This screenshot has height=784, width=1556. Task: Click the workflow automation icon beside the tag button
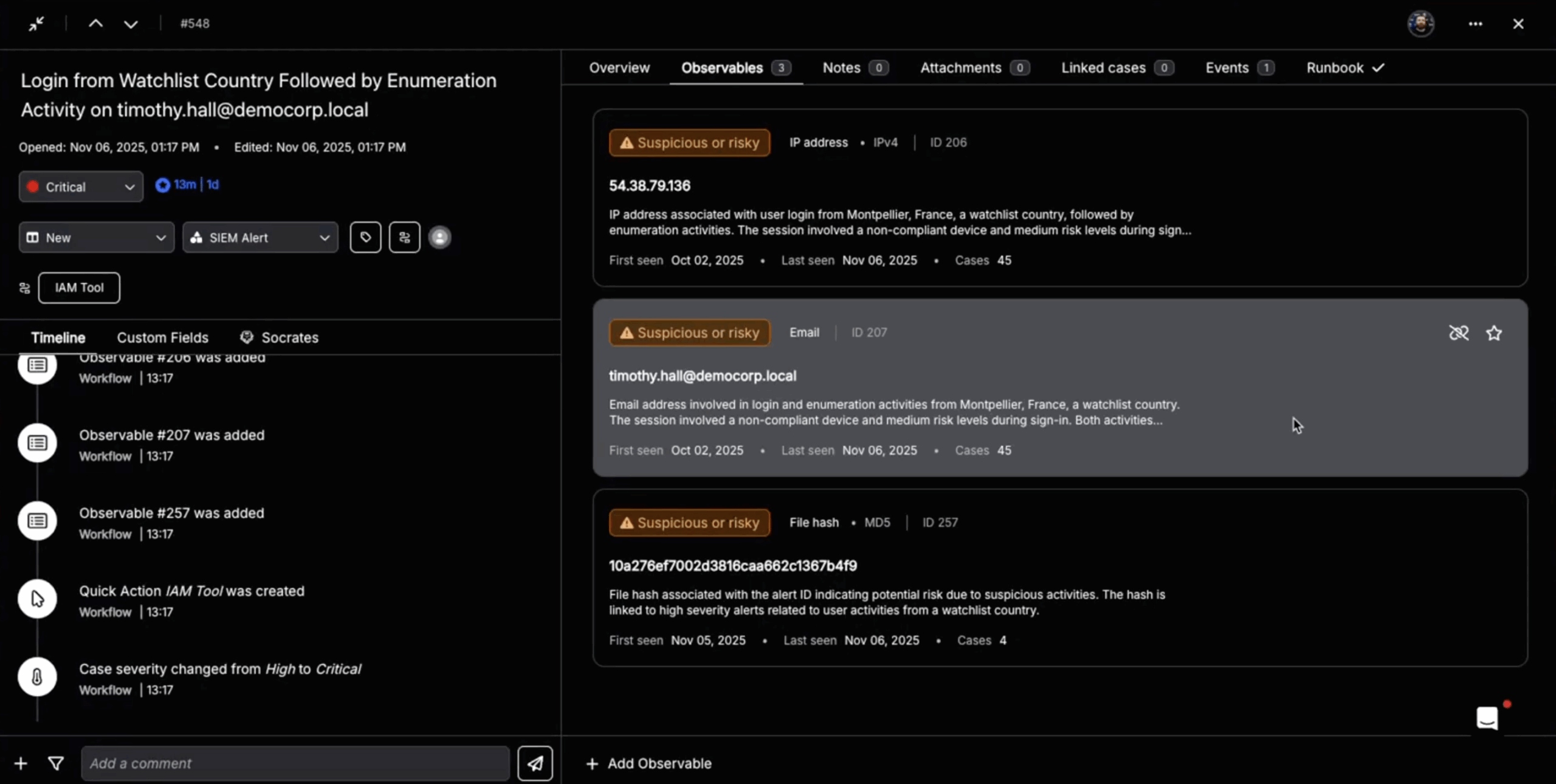pyautogui.click(x=404, y=237)
